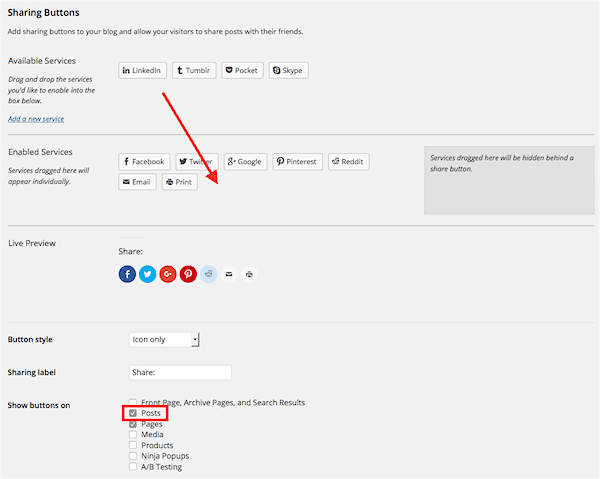Click the Twitter icon in Live Preview

(147, 274)
